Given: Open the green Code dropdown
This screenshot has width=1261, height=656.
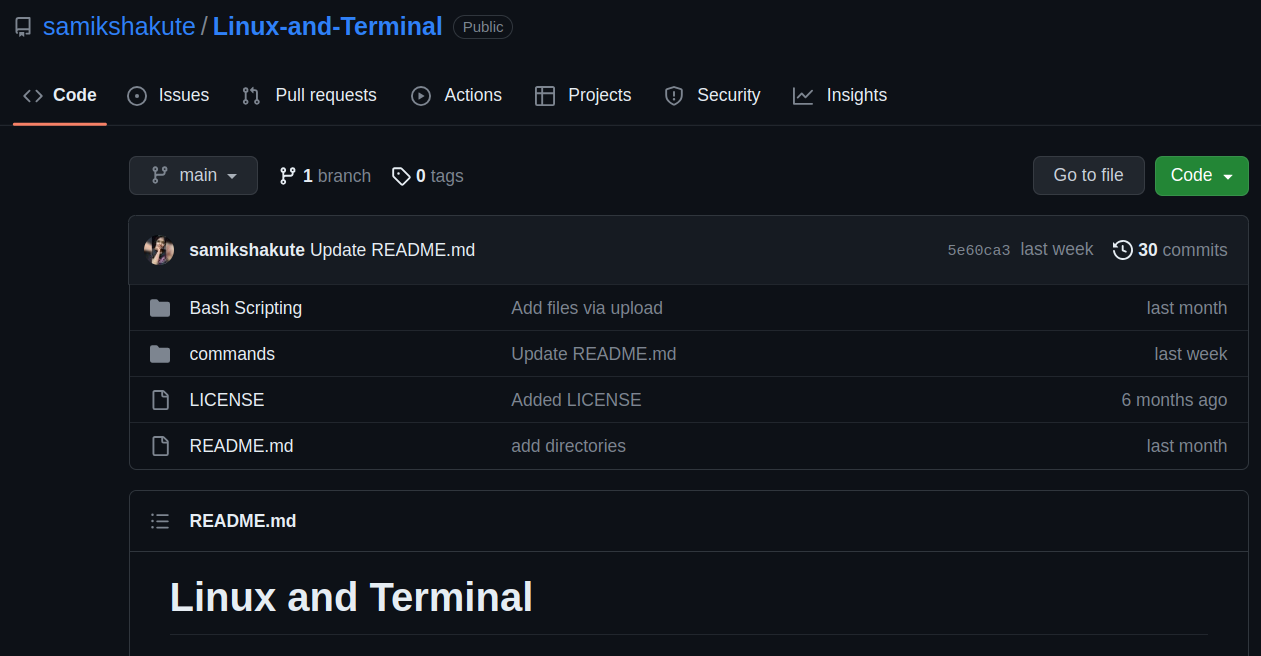Looking at the screenshot, I should (x=1201, y=176).
